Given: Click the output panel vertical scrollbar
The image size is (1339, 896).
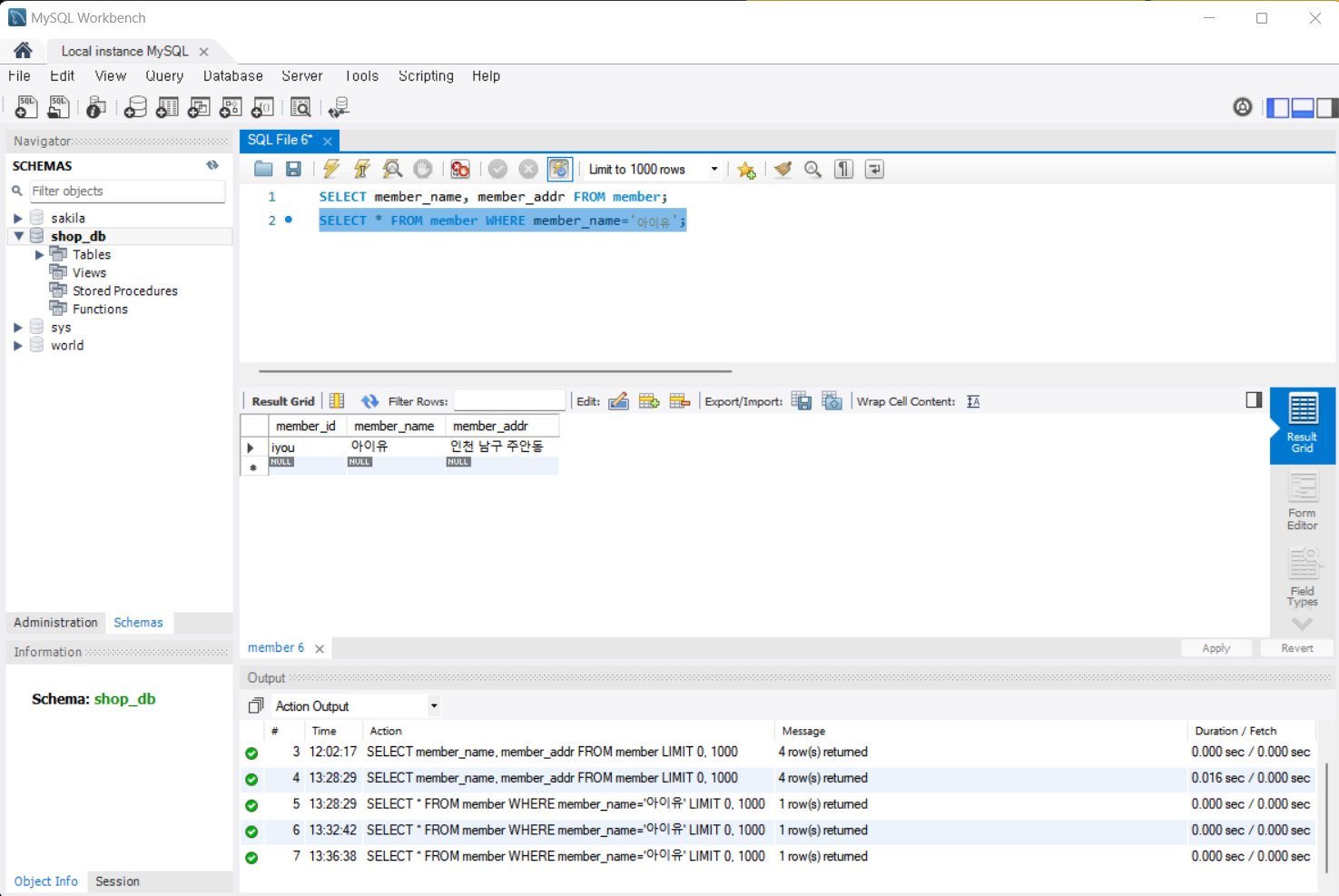Looking at the screenshot, I should (x=1326, y=817).
